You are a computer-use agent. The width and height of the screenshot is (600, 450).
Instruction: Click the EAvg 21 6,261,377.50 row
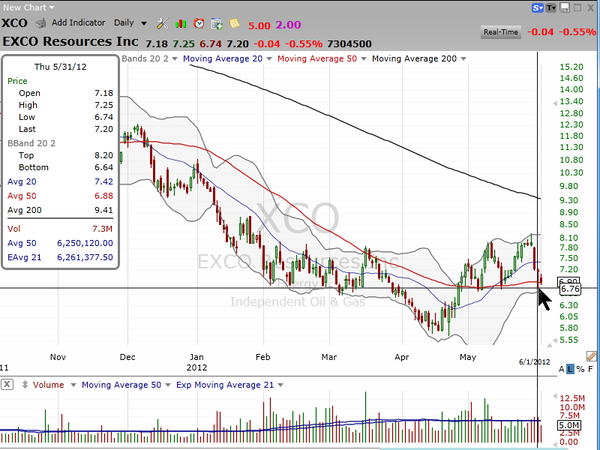tap(60, 258)
